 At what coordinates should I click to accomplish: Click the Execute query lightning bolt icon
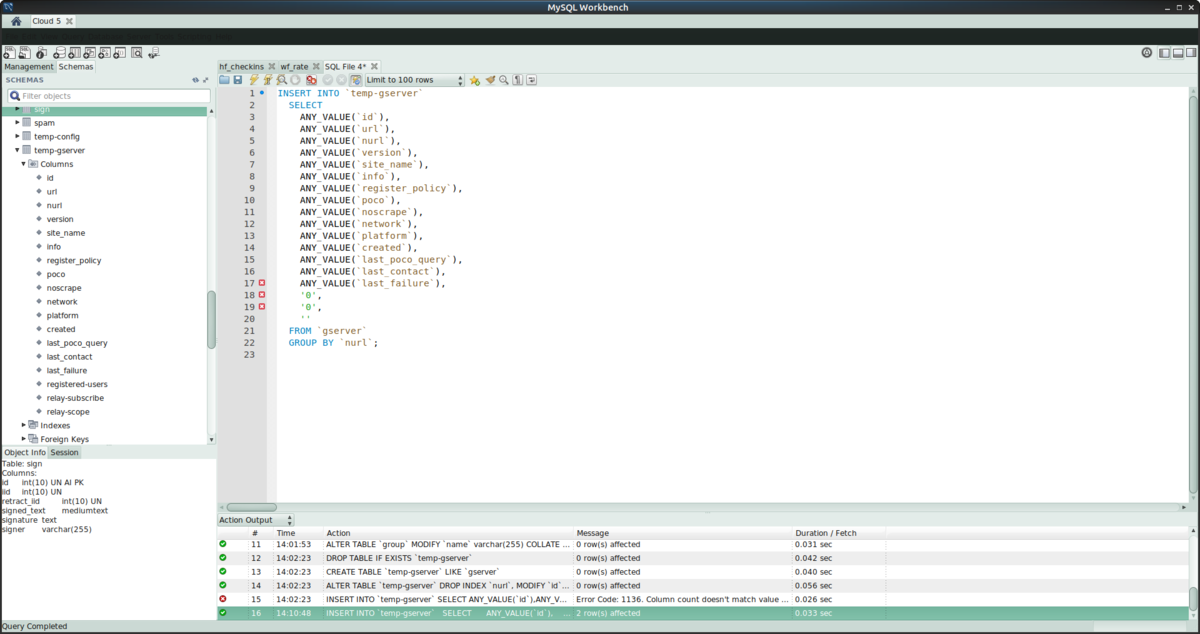click(x=253, y=80)
